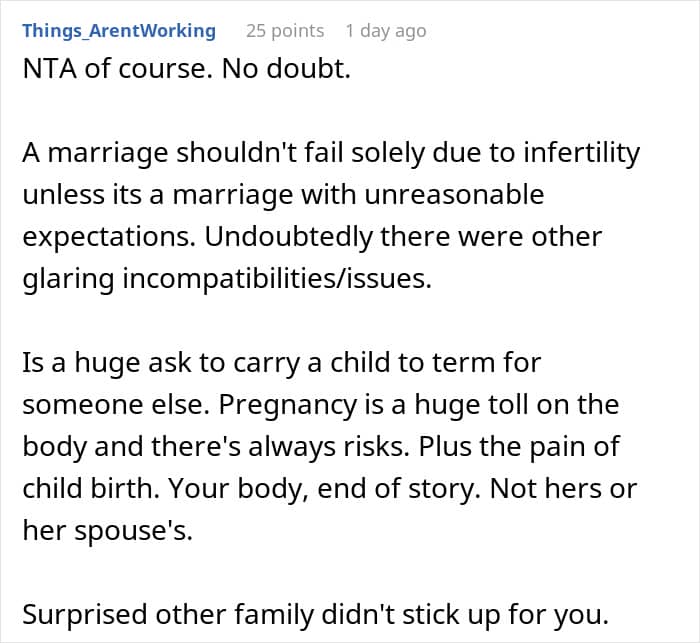Click the line 'NTA of course. No doubt.'
Image resolution: width=700 pixels, height=643 pixels.
point(187,69)
